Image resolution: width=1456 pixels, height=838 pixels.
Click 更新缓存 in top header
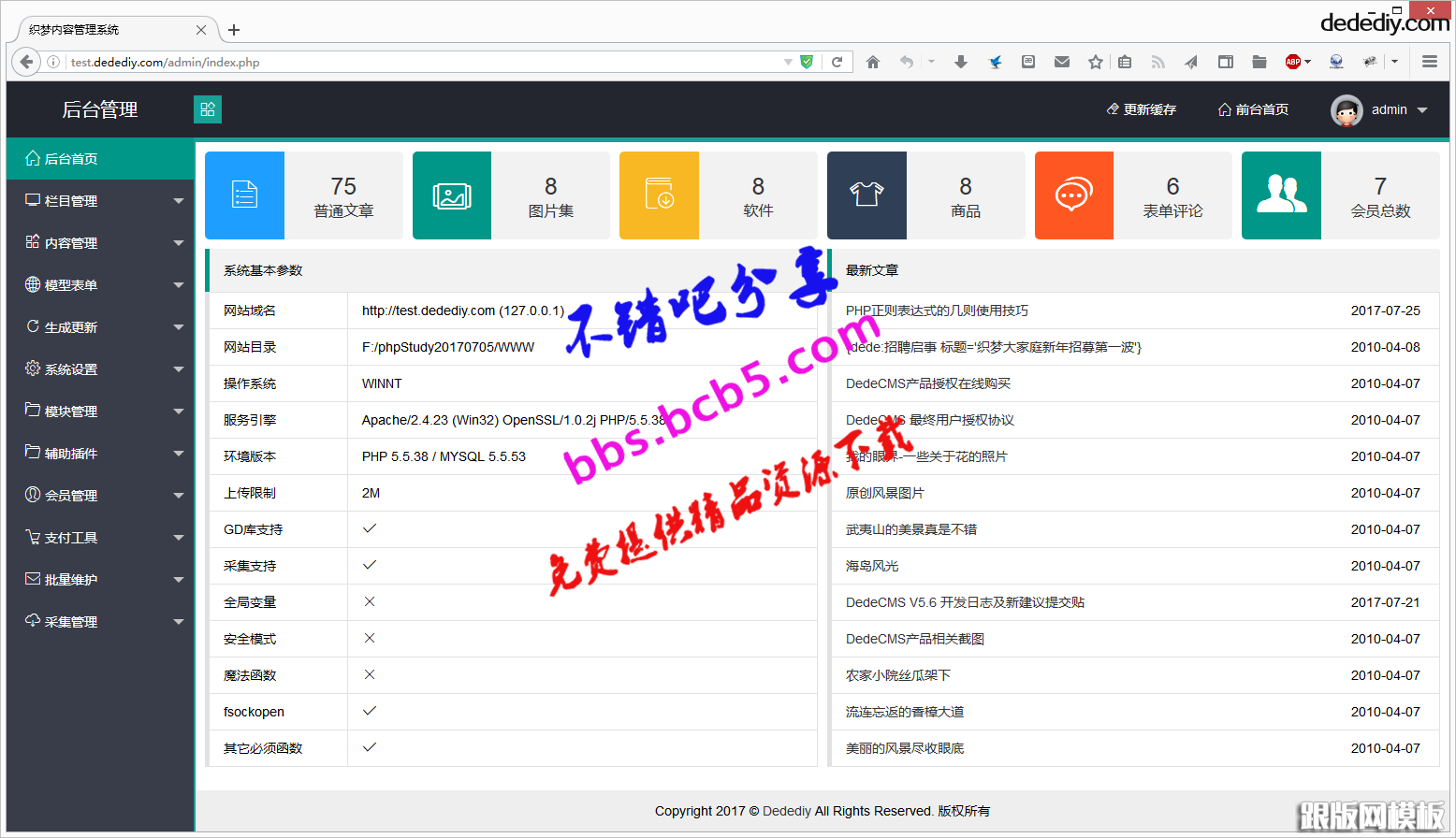click(1142, 109)
